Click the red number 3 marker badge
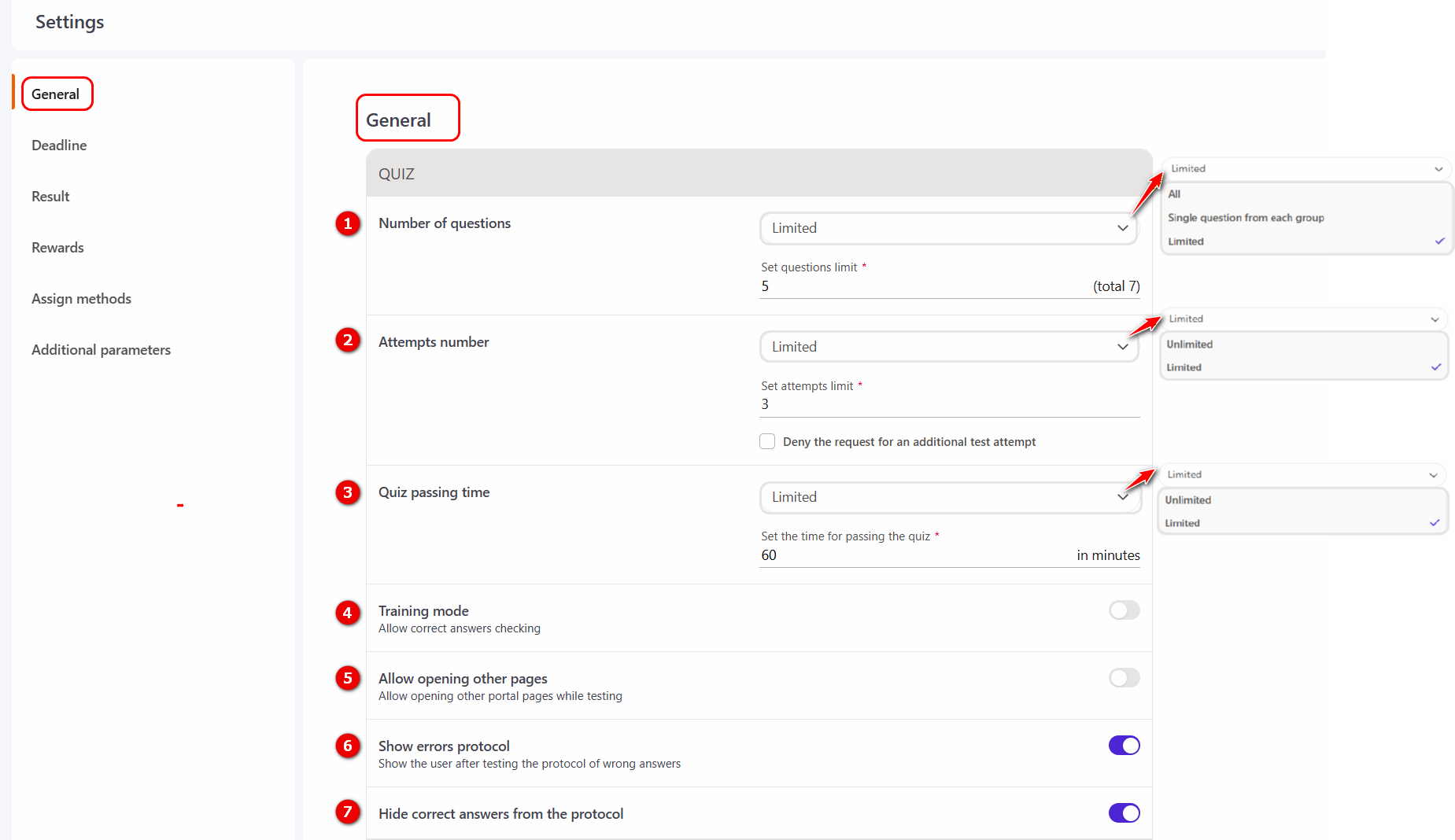This screenshot has height=840, width=1455. click(348, 492)
